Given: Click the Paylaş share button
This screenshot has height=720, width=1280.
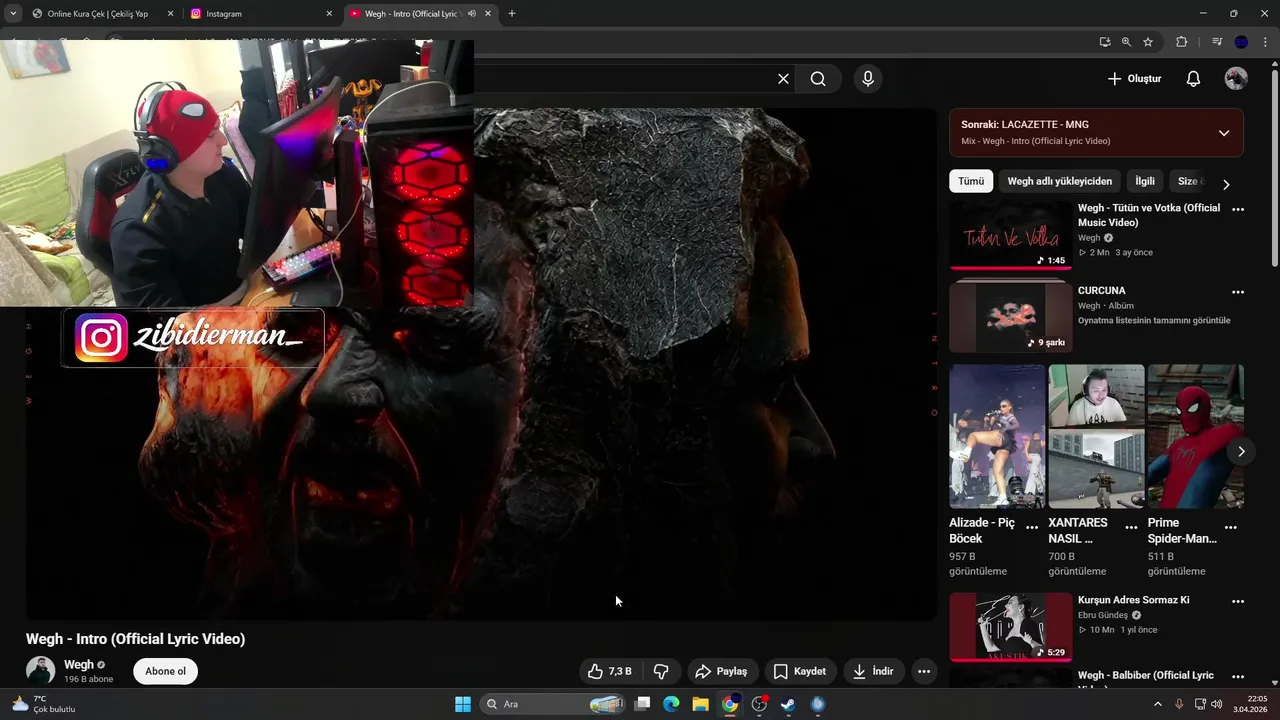Looking at the screenshot, I should pos(721,671).
